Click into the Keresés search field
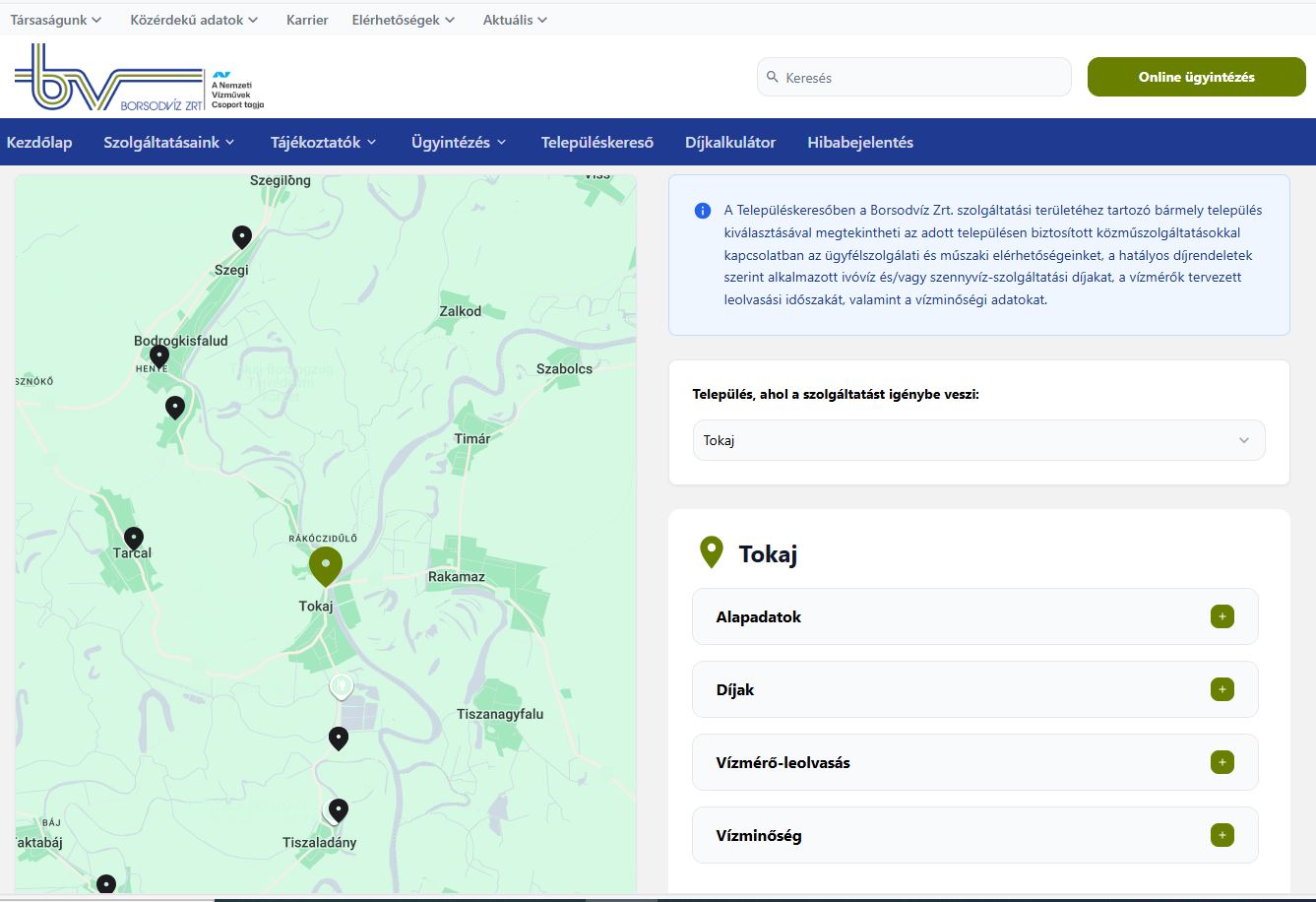This screenshot has height=902, width=1316. click(920, 77)
